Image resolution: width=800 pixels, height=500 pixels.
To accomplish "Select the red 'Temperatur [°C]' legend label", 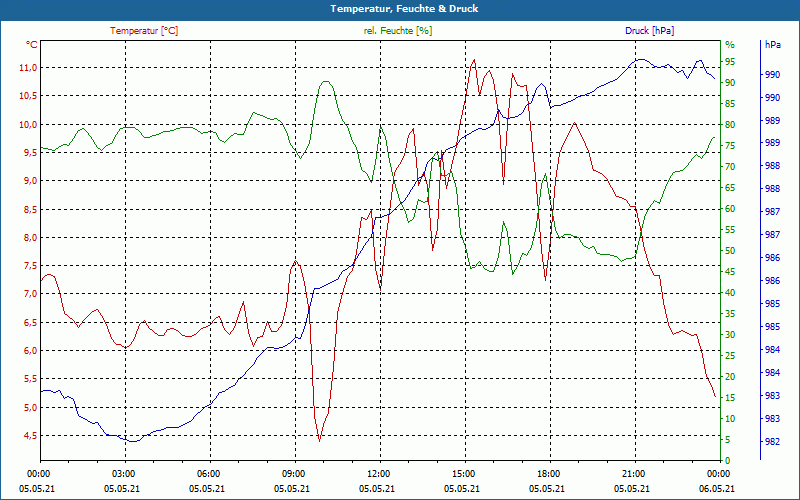I will (144, 31).
